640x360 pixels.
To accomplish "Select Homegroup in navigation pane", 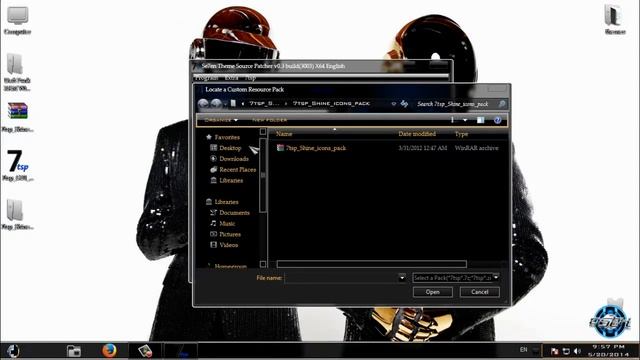I will click(x=227, y=266).
